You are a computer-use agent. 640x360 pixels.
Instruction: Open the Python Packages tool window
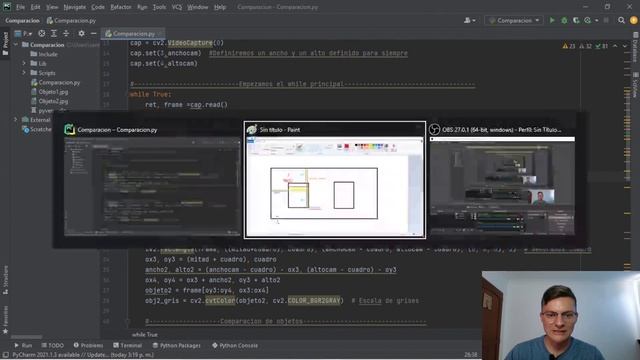pos(177,345)
